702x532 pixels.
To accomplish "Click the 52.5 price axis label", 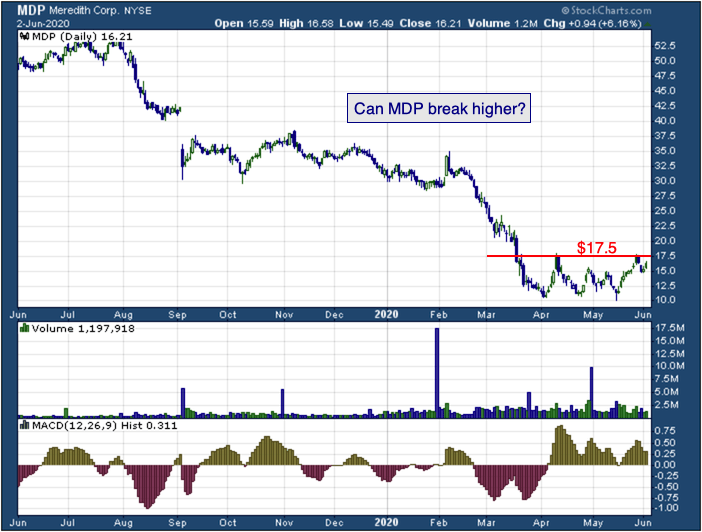I will 665,46.
